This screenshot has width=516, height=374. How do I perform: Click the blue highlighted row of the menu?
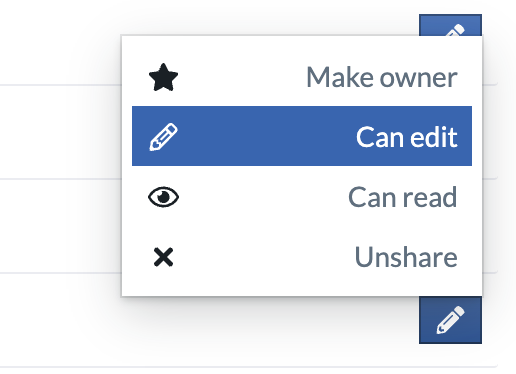(302, 136)
